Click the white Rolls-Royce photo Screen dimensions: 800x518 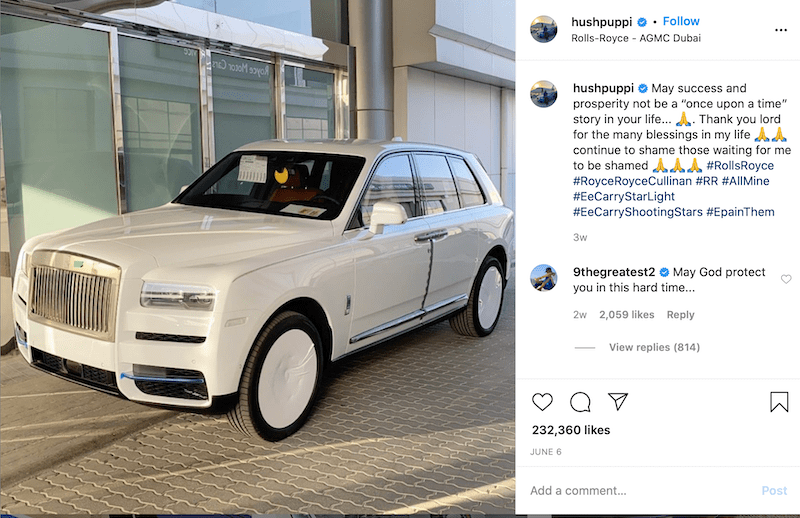tap(258, 258)
